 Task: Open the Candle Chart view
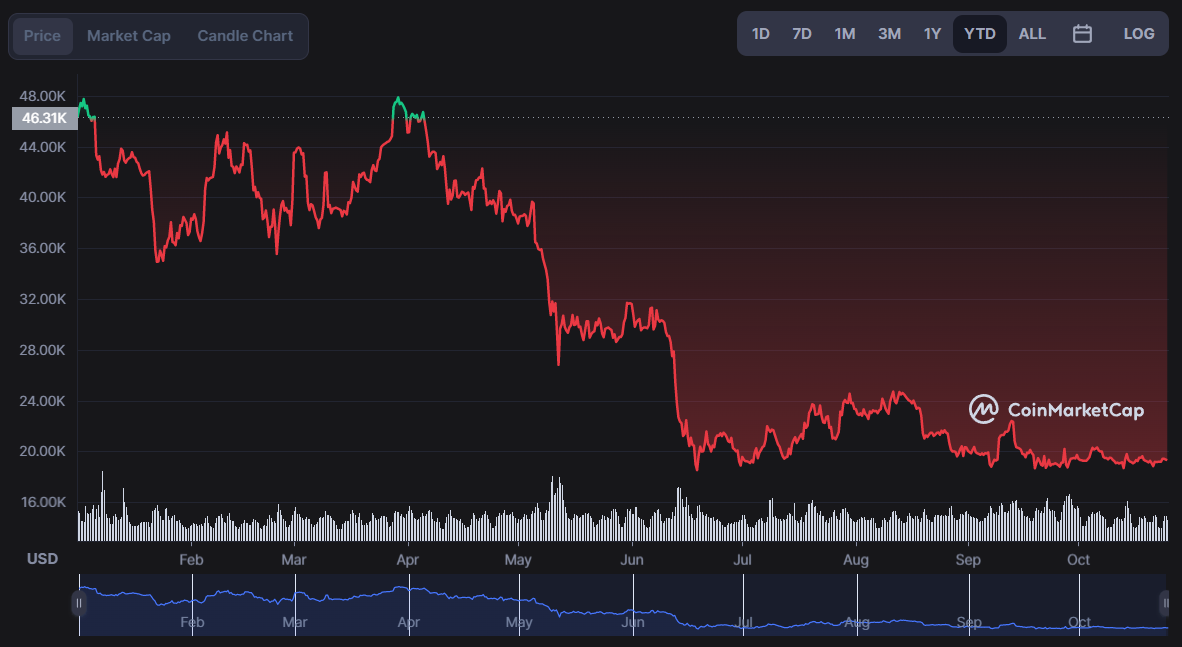pos(245,36)
